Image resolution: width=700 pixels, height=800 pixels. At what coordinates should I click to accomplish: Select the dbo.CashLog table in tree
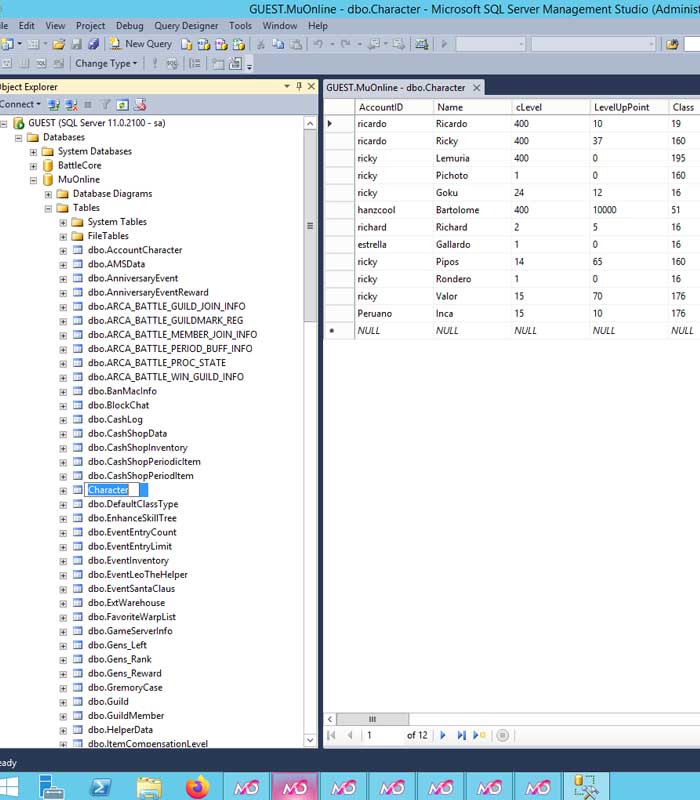click(115, 419)
